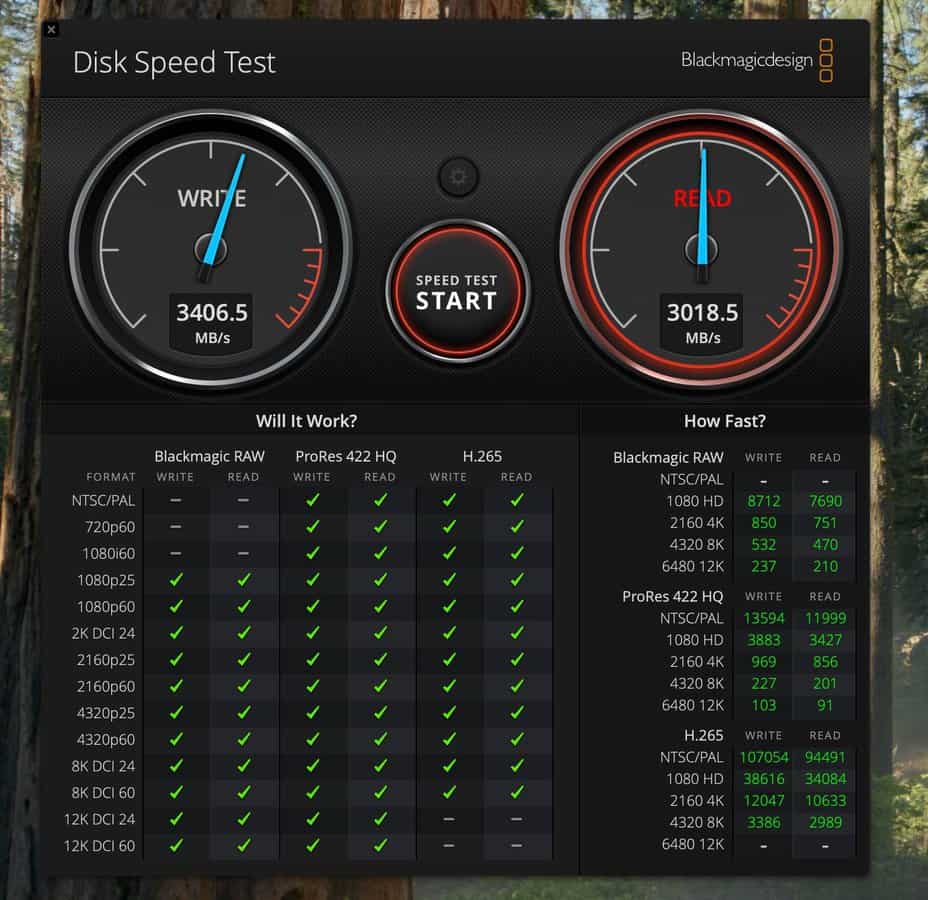
Task: Click Blackmagic RAW write checkmark for 1080p25
Action: [x=176, y=580]
